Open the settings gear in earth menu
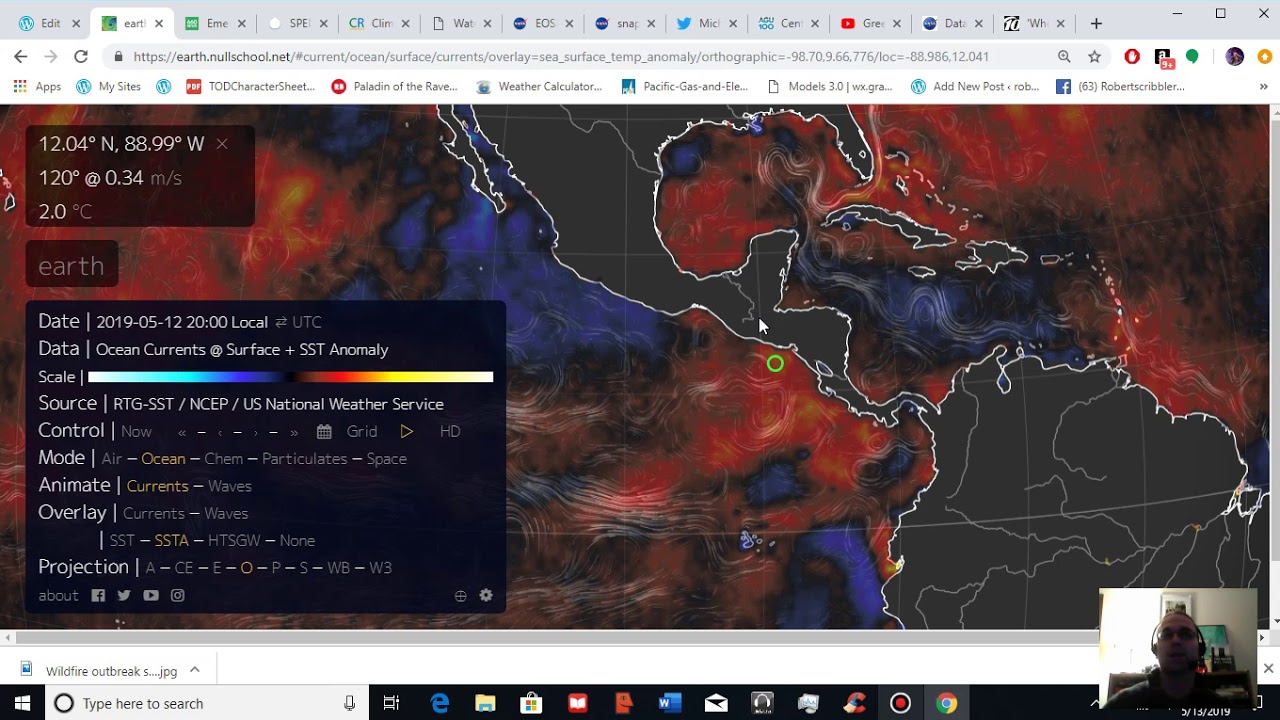1280x720 pixels. tap(486, 595)
